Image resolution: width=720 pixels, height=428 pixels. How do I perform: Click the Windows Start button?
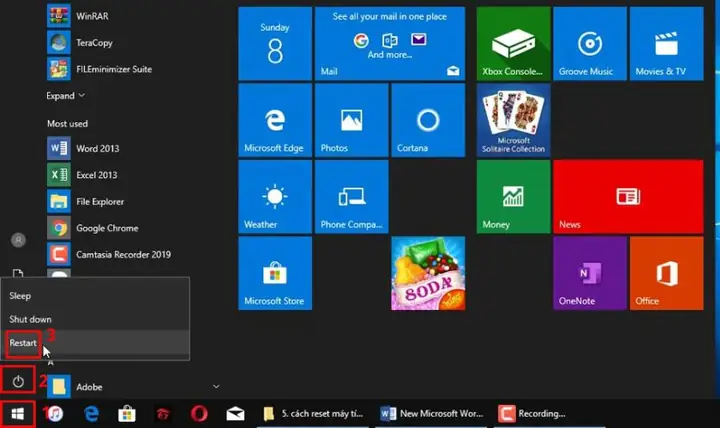click(17, 414)
